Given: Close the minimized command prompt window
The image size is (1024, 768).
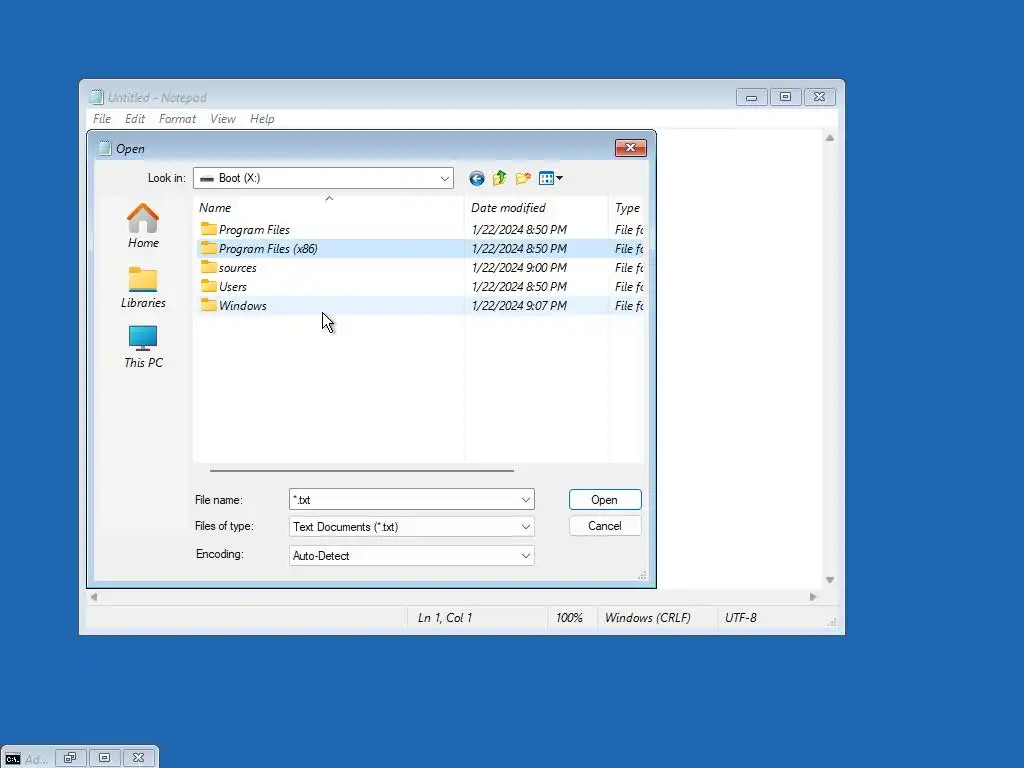Looking at the screenshot, I should click(x=138, y=758).
